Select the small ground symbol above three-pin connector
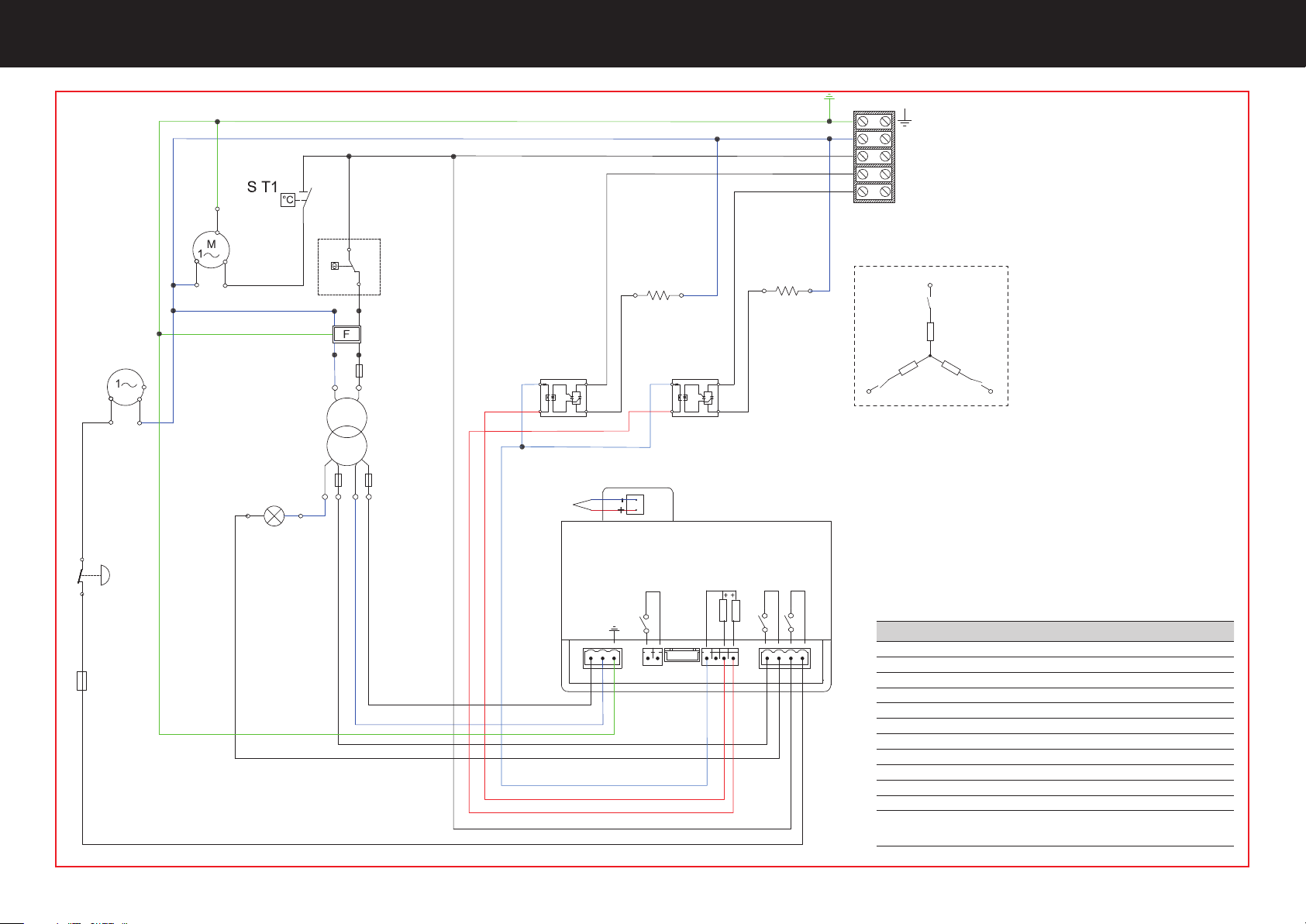The height and width of the screenshot is (924, 1306). (614, 629)
